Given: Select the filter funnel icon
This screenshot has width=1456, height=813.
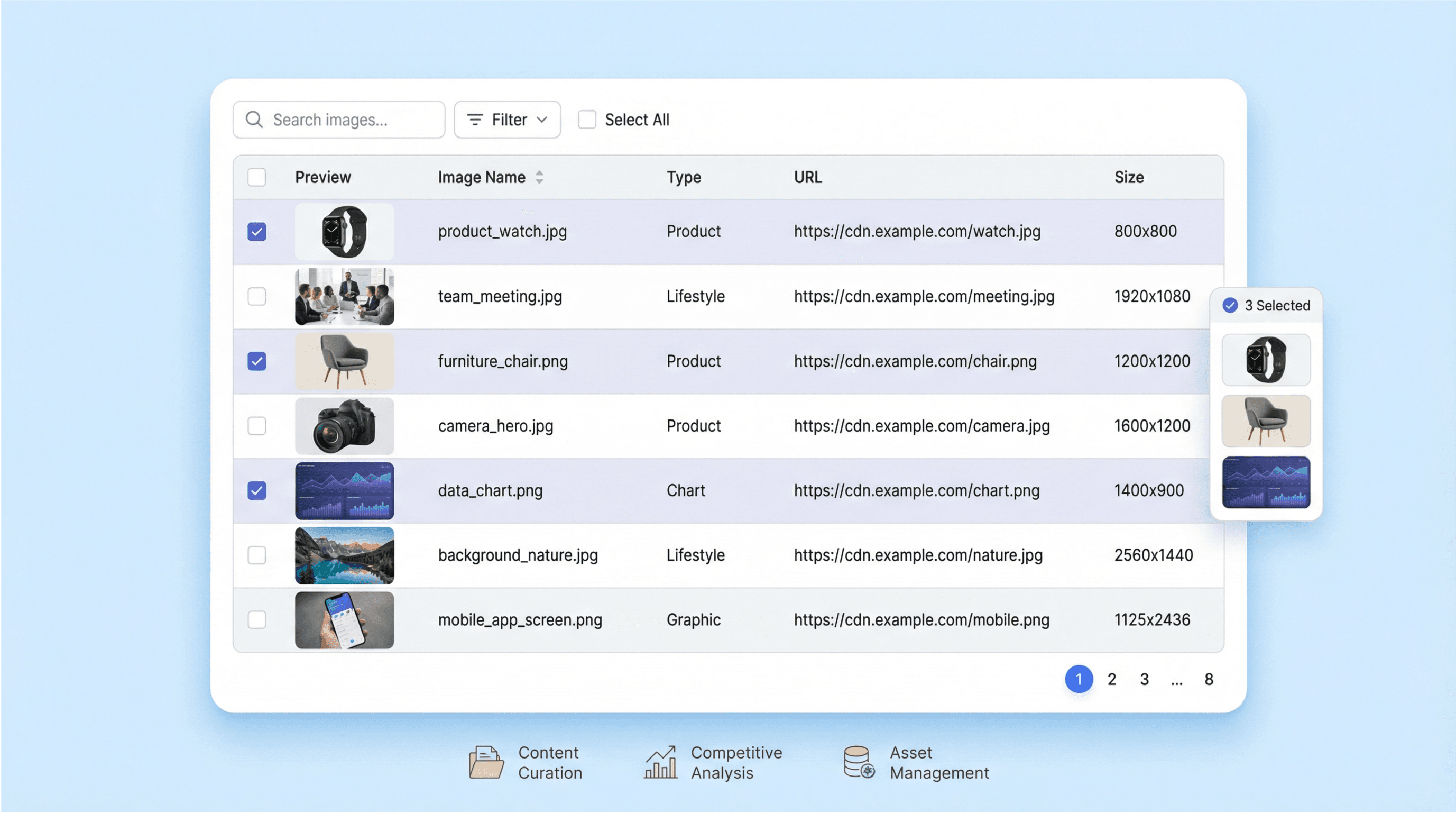Looking at the screenshot, I should (475, 120).
